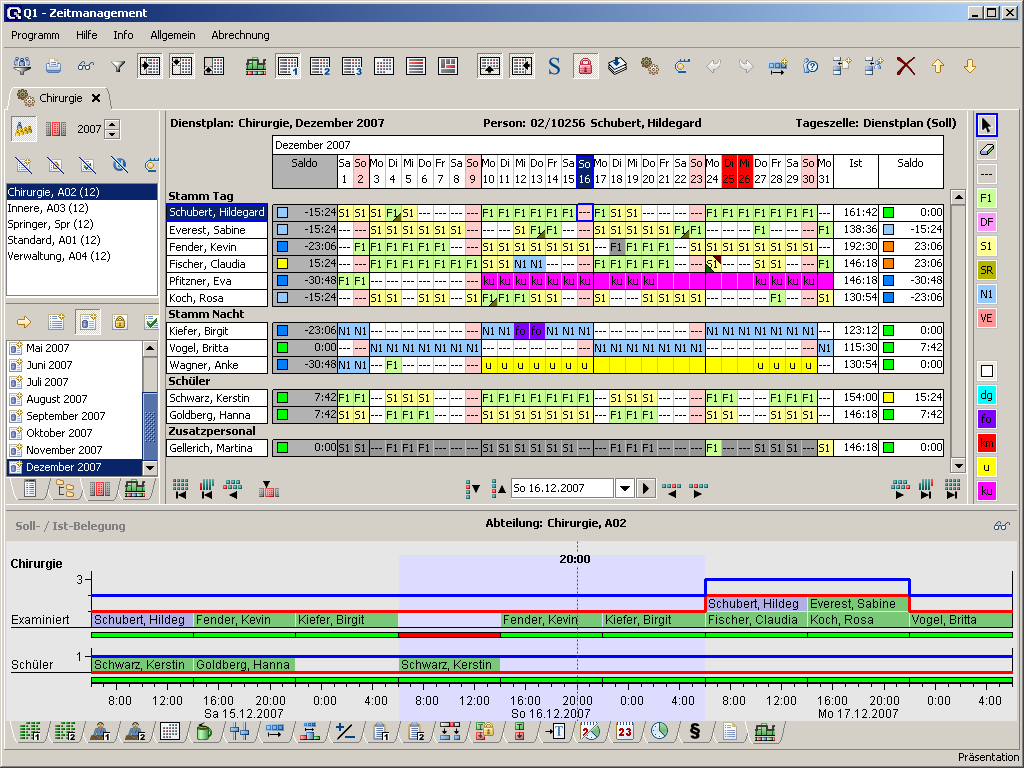Select November 2007 in month list
This screenshot has height=768, width=1024.
click(64, 450)
